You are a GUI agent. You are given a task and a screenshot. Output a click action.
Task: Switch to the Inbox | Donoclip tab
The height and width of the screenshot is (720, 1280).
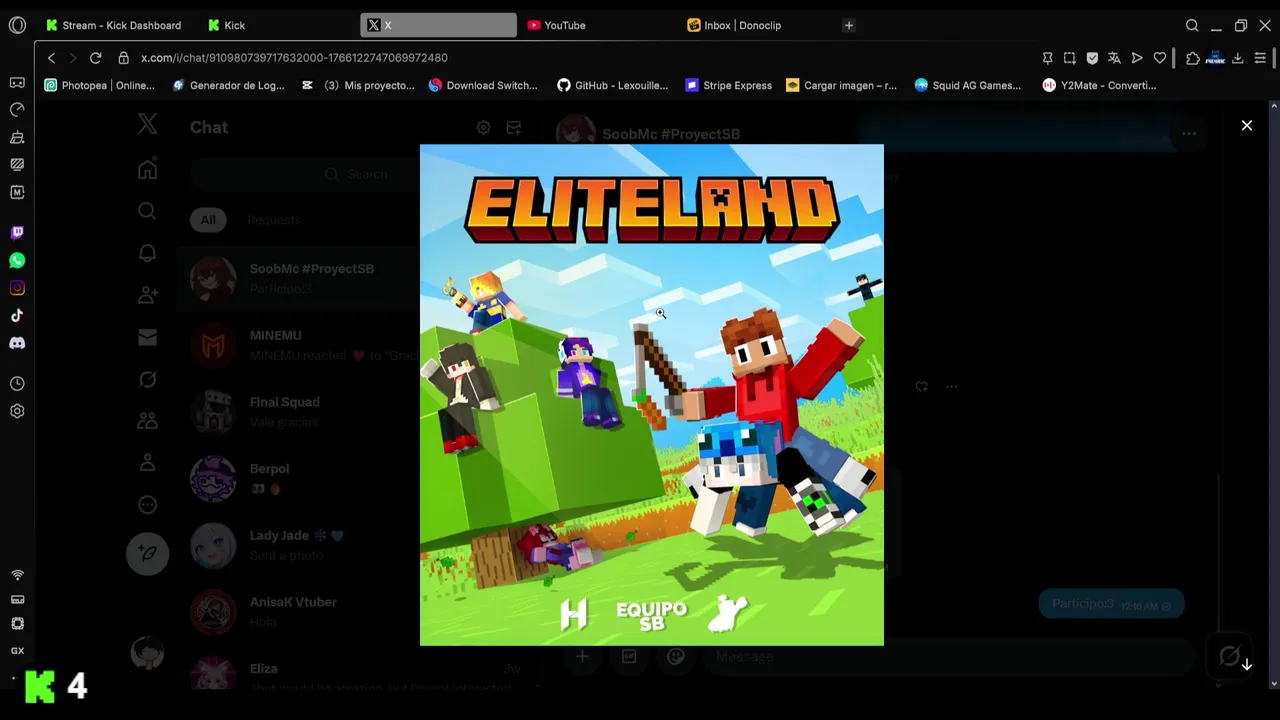click(756, 25)
